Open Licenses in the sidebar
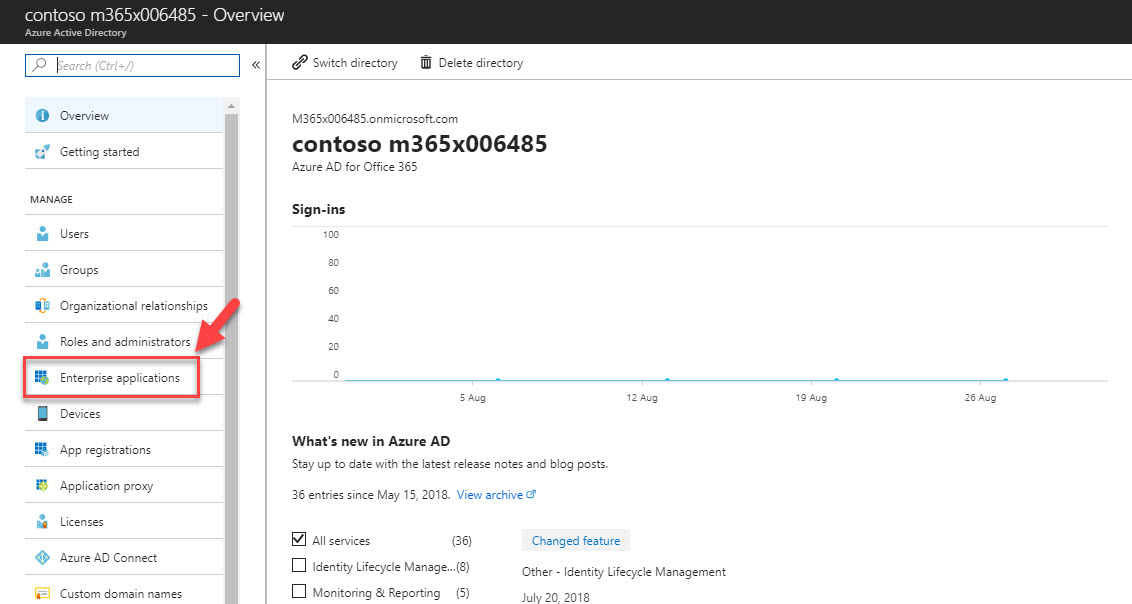1132x604 pixels. click(124, 522)
